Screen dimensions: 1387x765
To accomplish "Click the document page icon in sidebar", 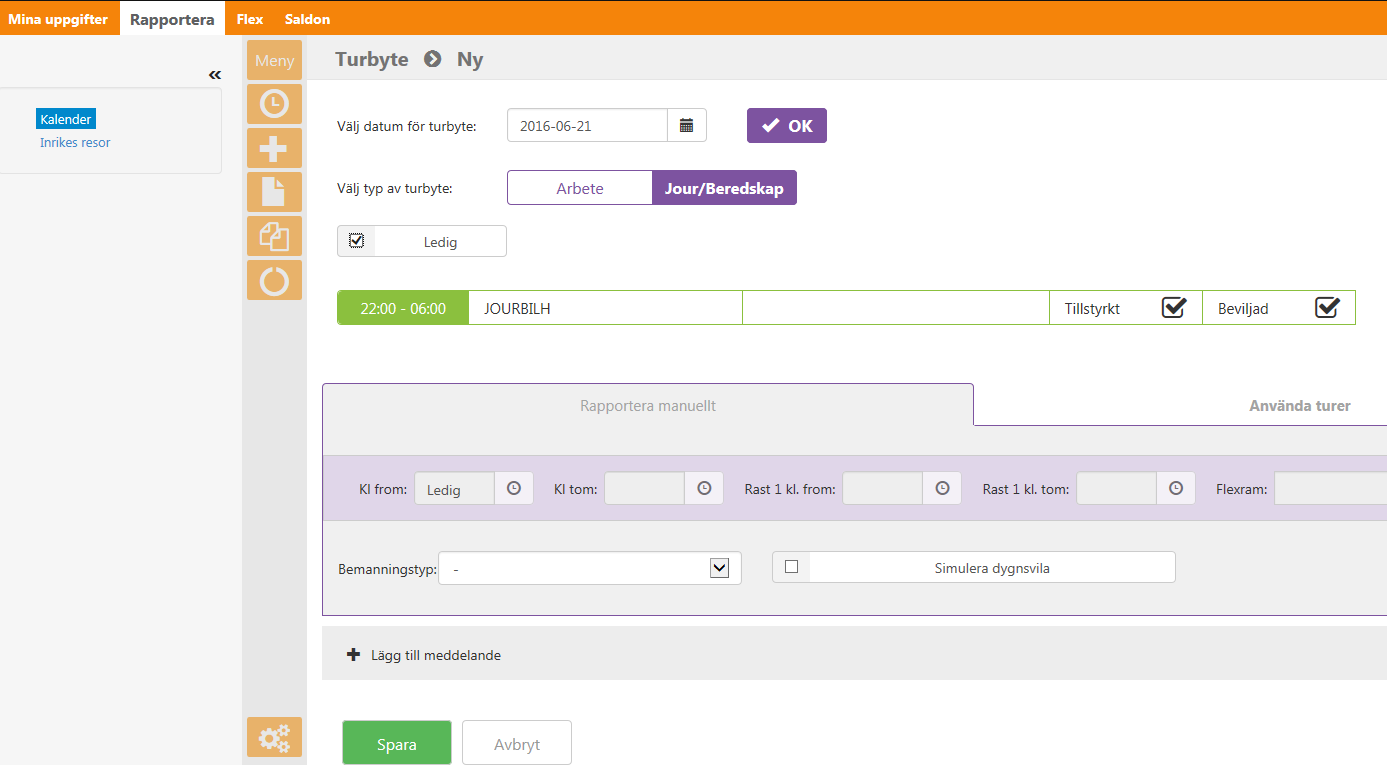I will click(x=274, y=192).
